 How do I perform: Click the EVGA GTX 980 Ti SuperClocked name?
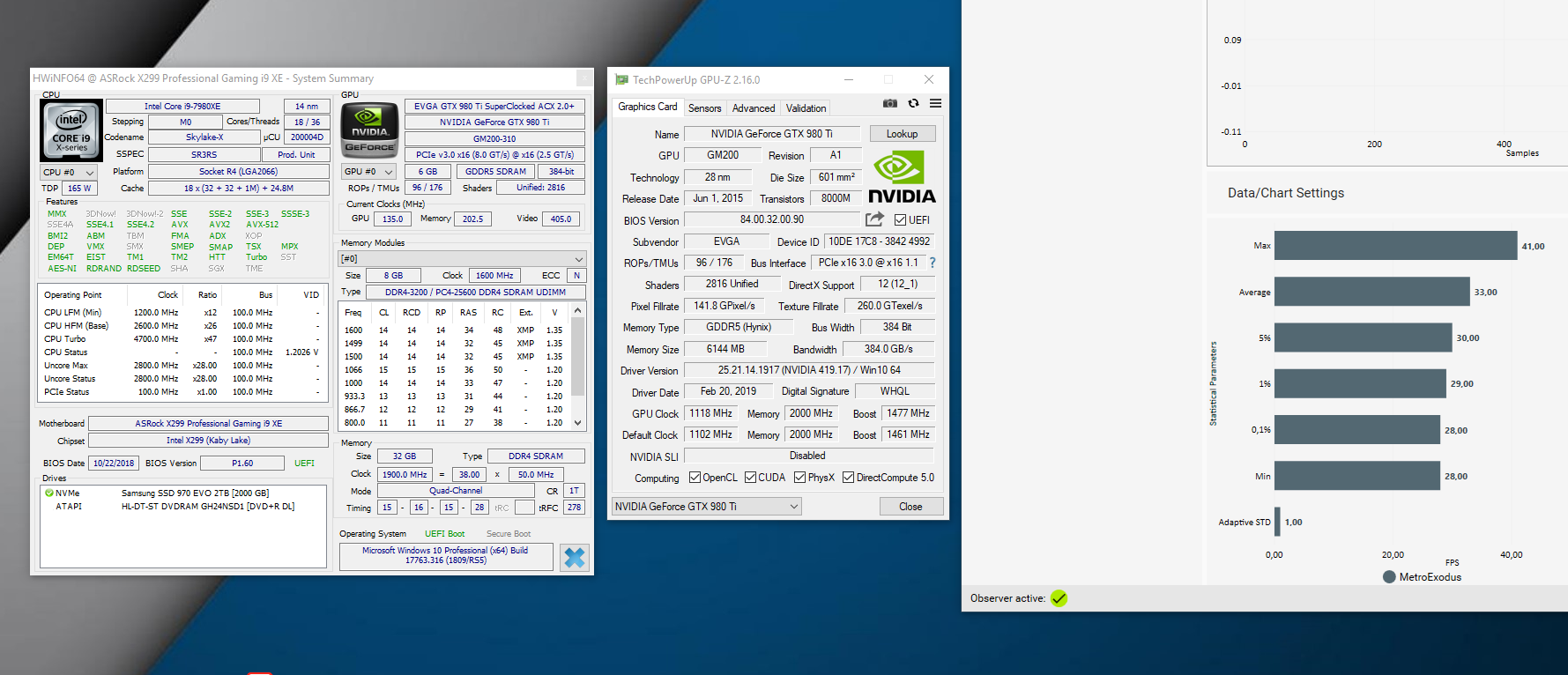click(494, 106)
